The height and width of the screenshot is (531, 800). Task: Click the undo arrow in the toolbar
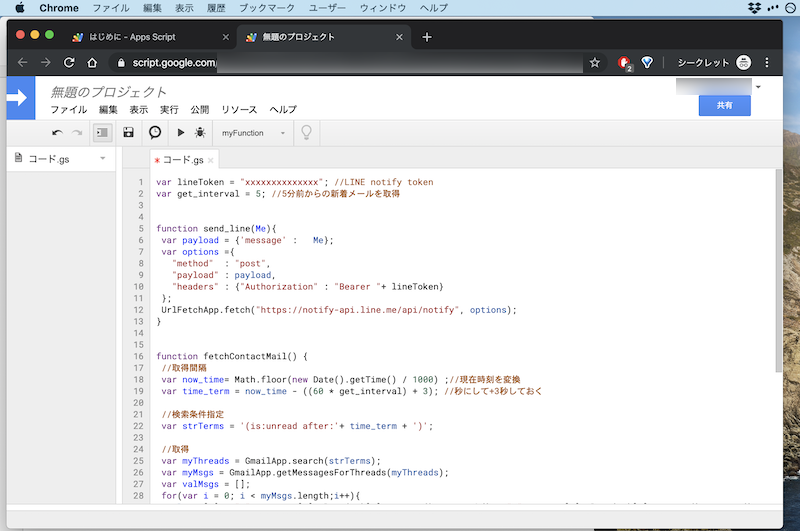[57, 132]
